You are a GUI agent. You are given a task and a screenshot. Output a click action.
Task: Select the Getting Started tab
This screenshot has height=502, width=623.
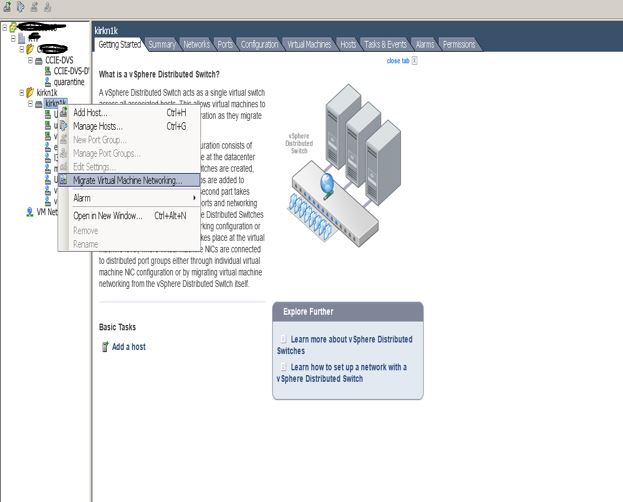(119, 44)
